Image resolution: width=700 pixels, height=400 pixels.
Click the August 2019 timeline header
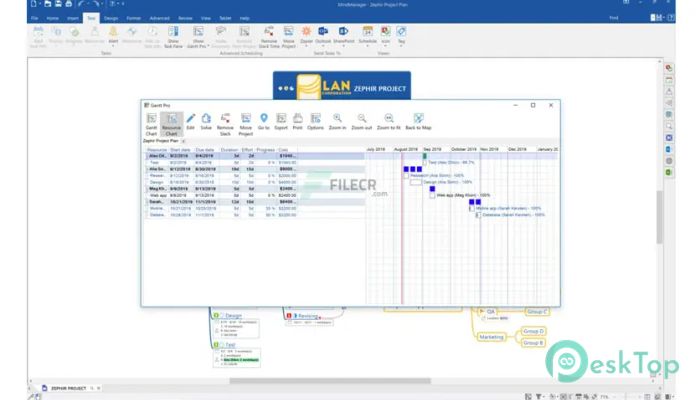(406, 150)
